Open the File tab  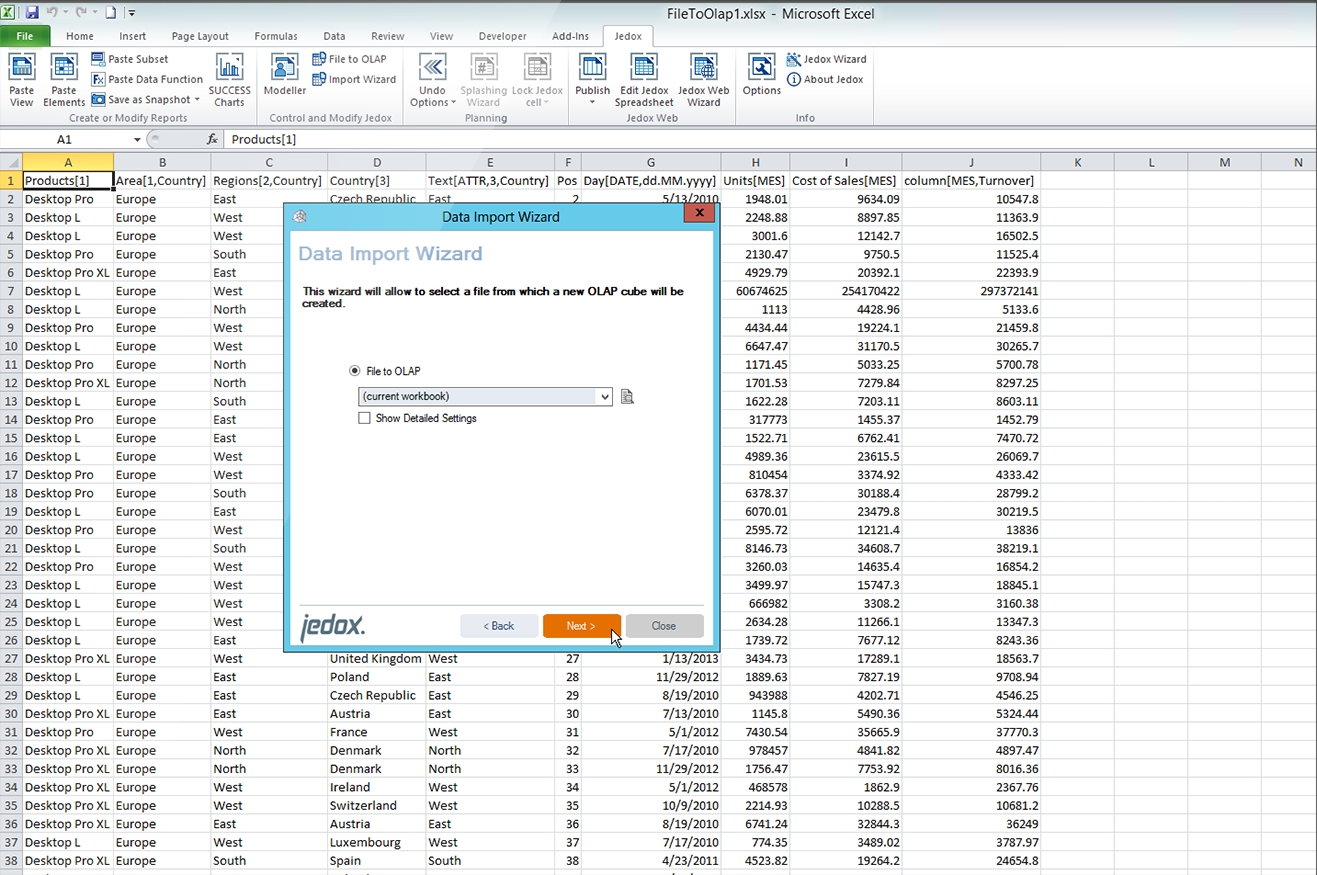click(25, 36)
